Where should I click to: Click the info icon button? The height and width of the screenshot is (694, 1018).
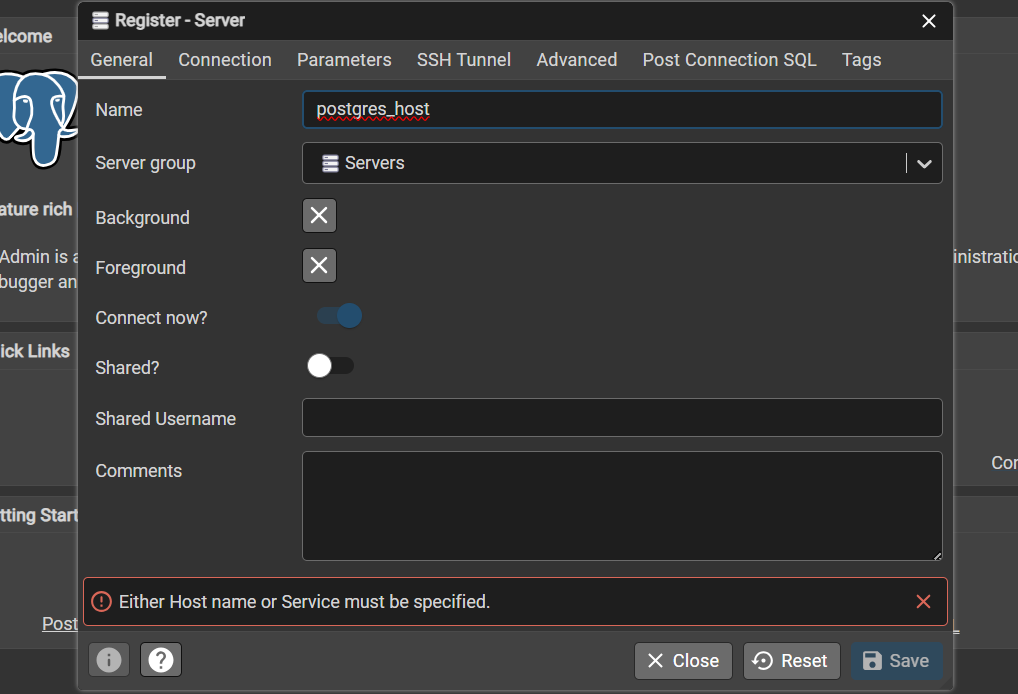109,660
